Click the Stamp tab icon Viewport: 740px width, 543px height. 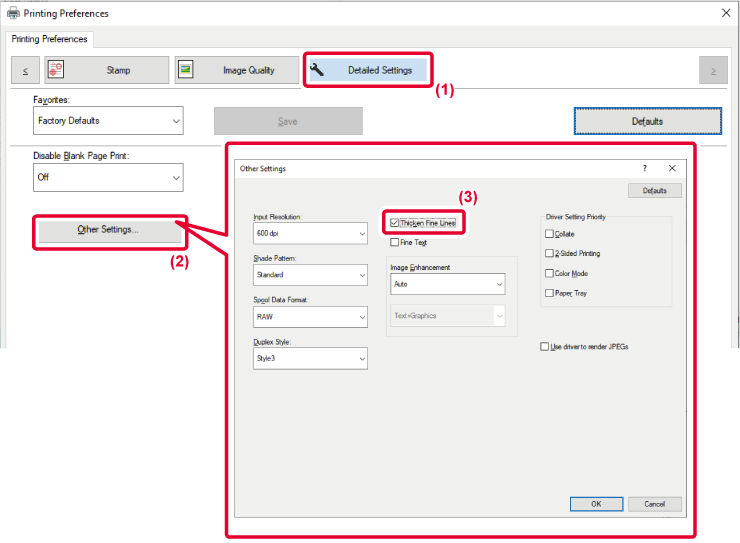coord(55,70)
